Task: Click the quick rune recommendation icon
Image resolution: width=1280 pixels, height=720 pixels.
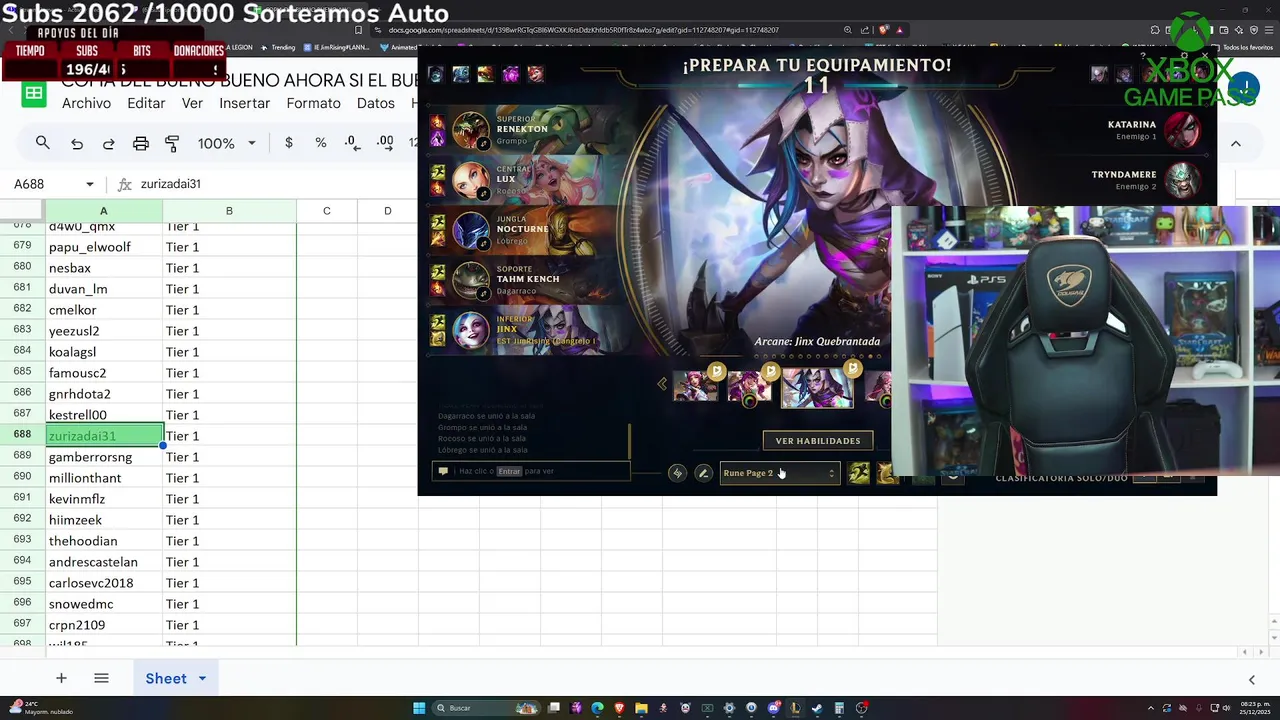Action: click(x=677, y=473)
